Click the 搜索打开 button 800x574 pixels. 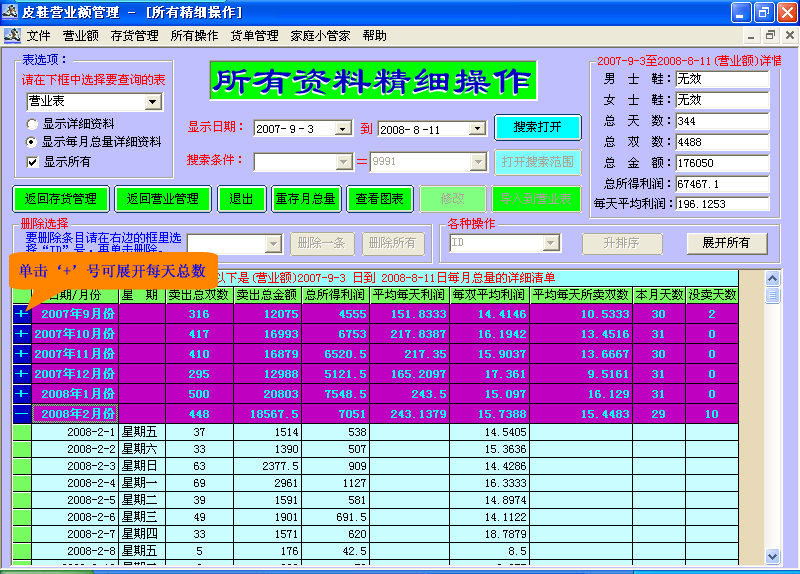(x=538, y=127)
